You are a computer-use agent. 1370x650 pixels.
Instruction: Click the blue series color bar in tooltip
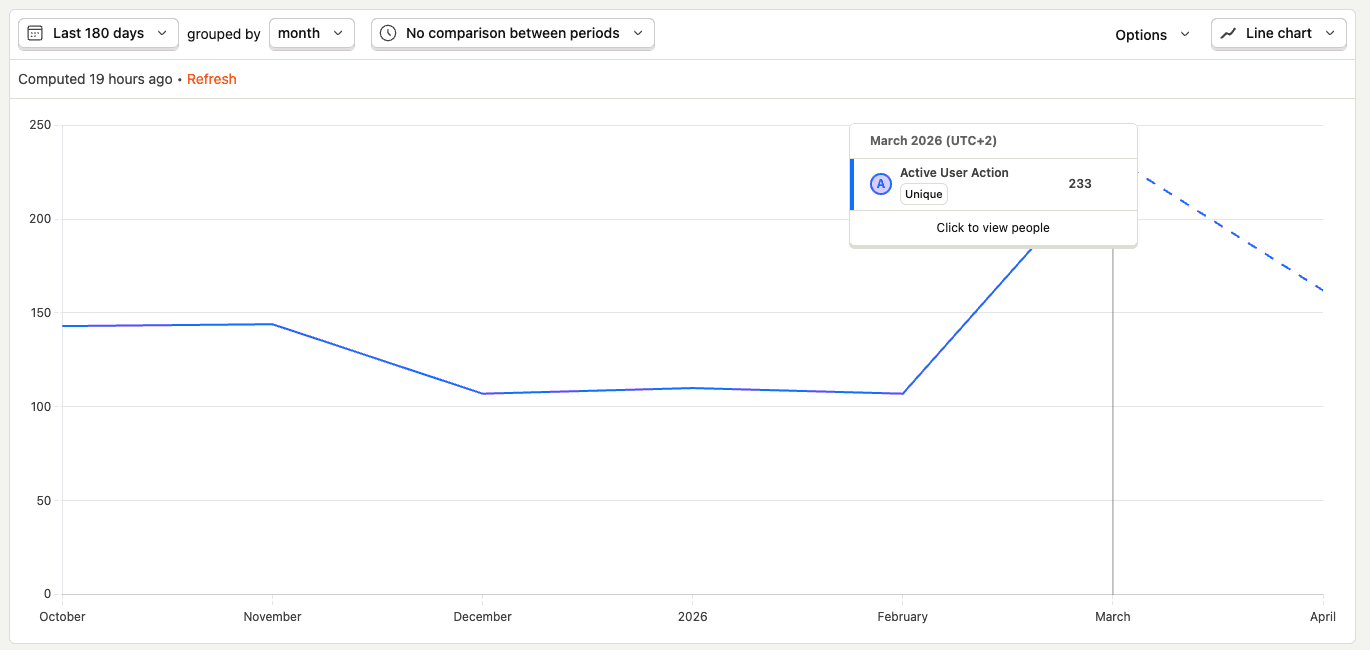852,184
